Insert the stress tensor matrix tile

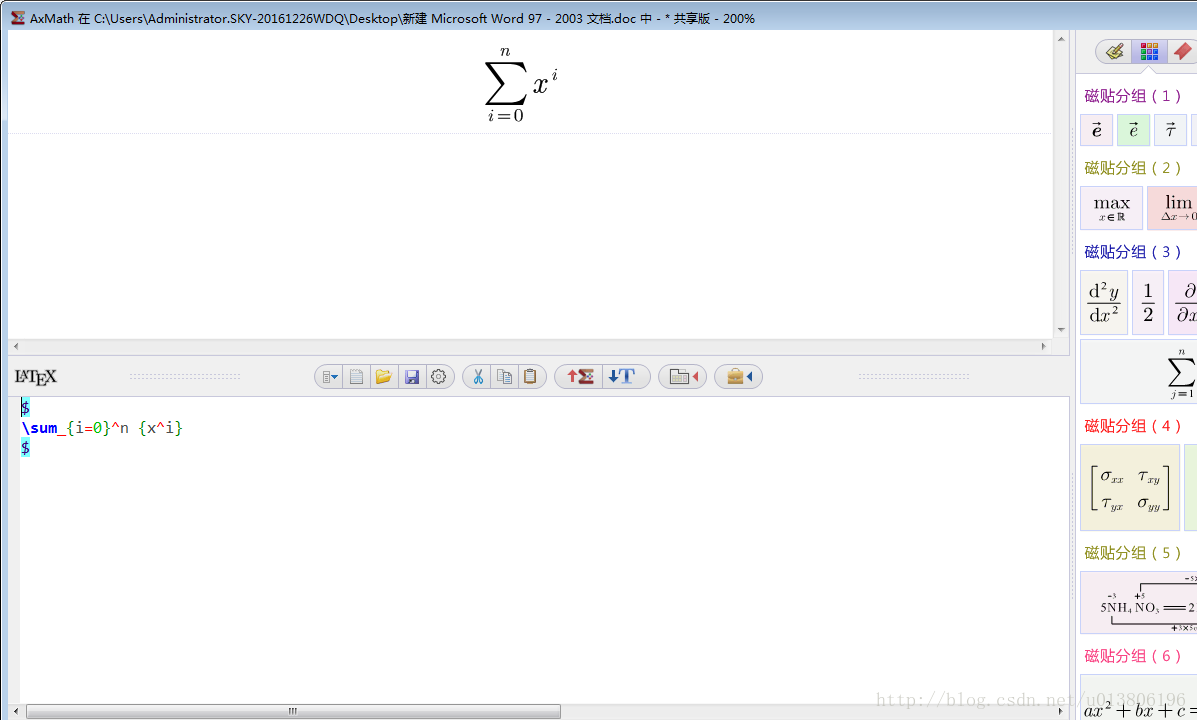click(x=1131, y=488)
